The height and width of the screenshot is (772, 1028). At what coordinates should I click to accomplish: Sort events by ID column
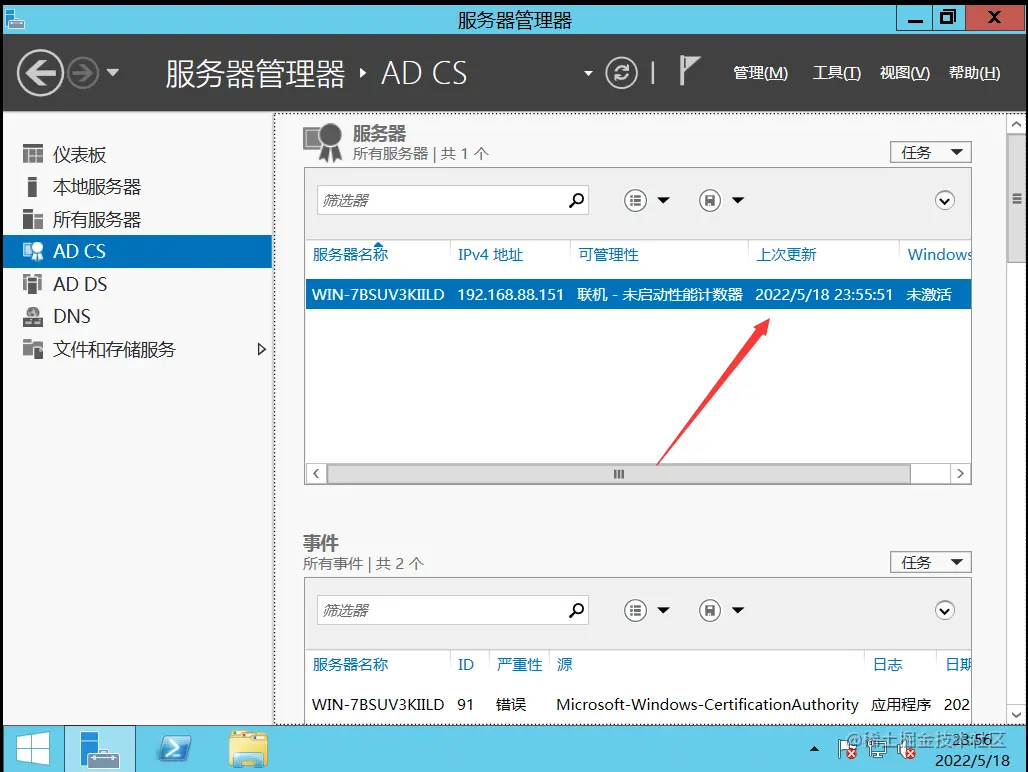click(x=465, y=665)
